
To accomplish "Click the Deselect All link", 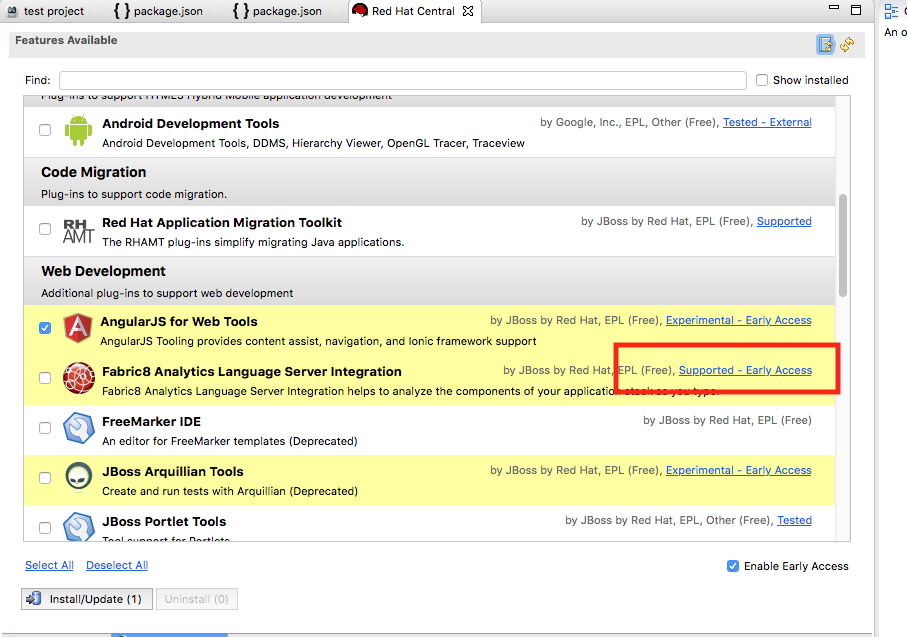I will coord(117,565).
